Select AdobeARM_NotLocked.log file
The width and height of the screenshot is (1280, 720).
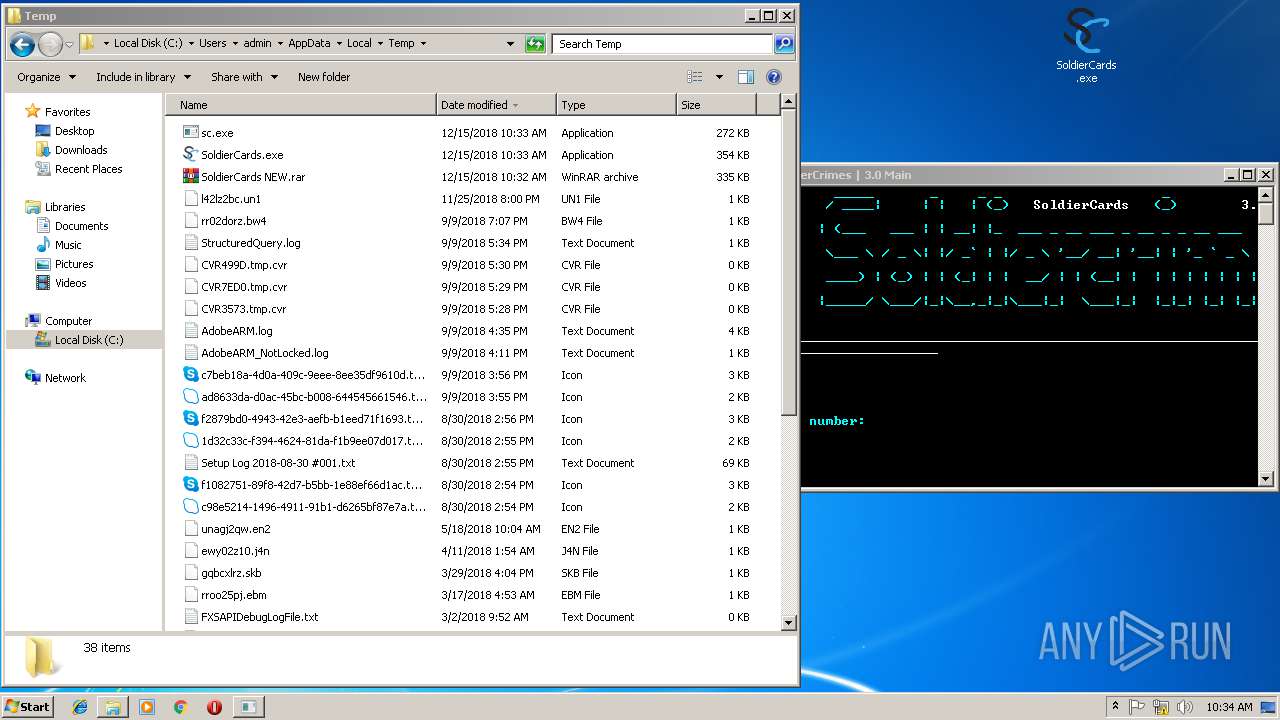coord(264,353)
